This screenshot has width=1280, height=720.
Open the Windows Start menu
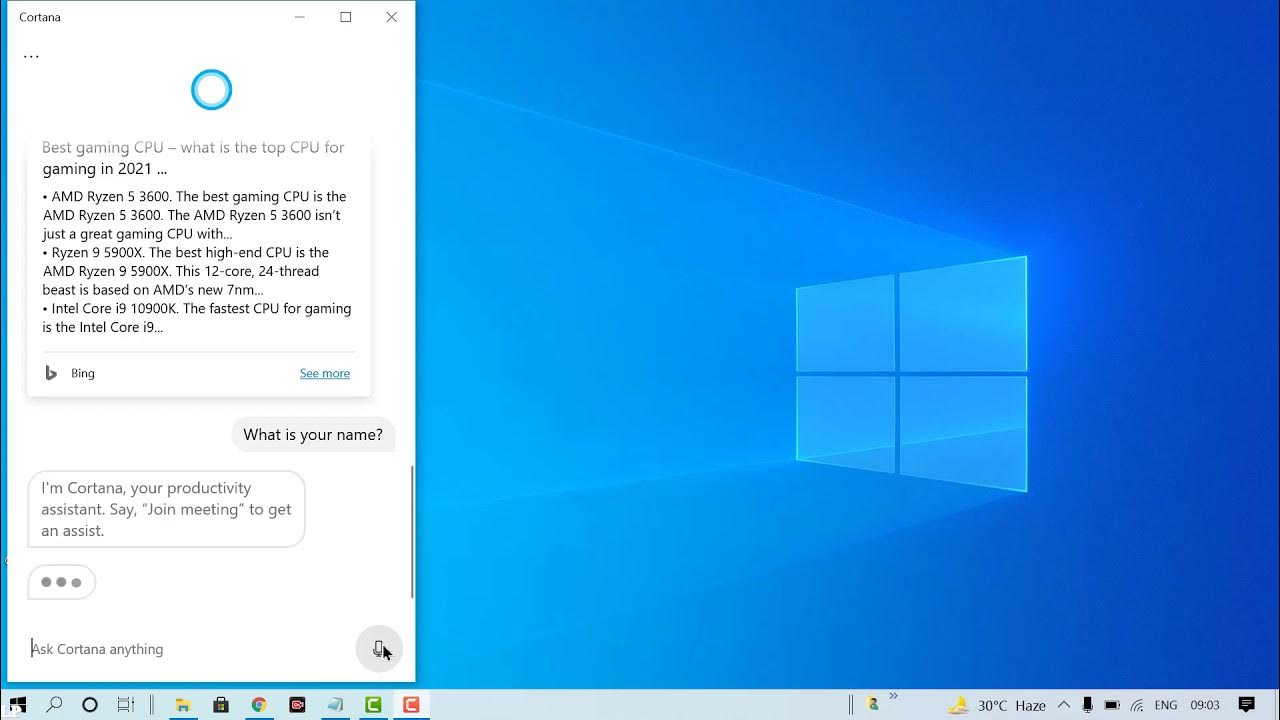coord(17,705)
